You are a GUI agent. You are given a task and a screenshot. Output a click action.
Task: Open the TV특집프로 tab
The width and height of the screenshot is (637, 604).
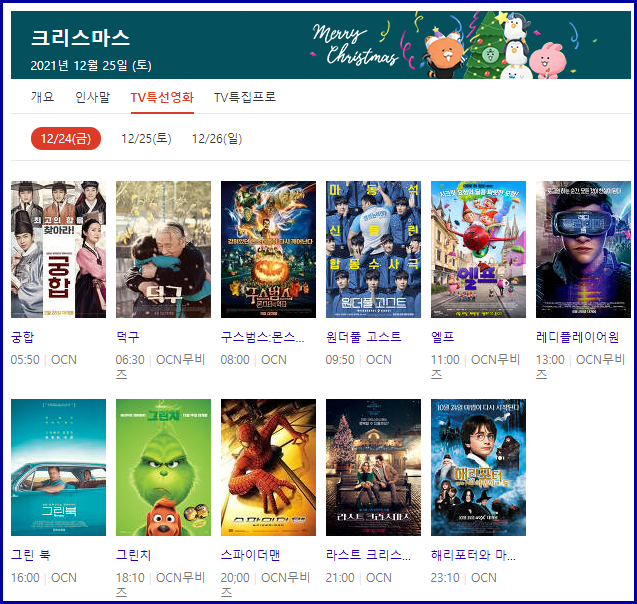point(245,97)
